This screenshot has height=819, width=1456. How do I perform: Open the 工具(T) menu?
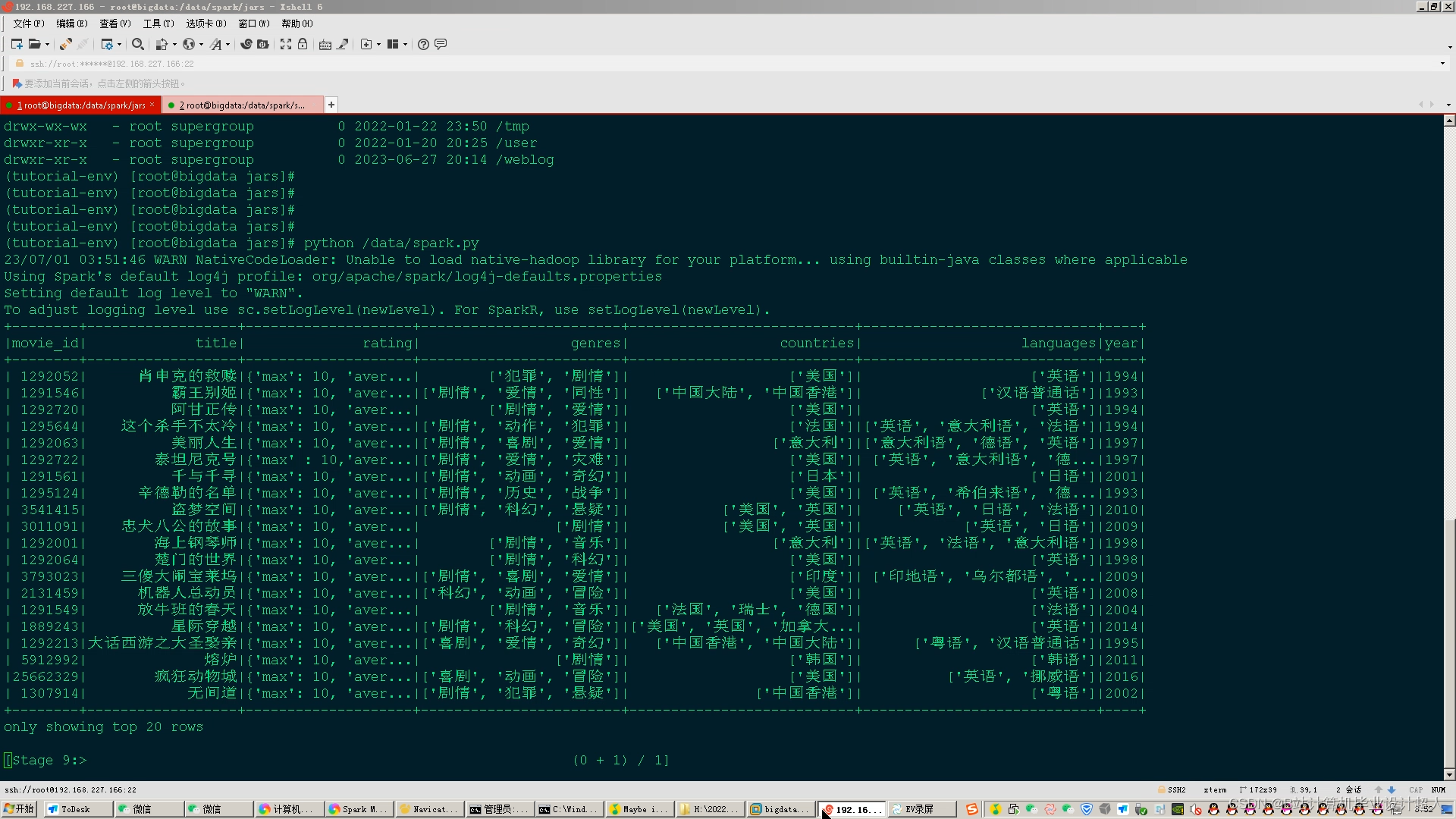coord(158,24)
